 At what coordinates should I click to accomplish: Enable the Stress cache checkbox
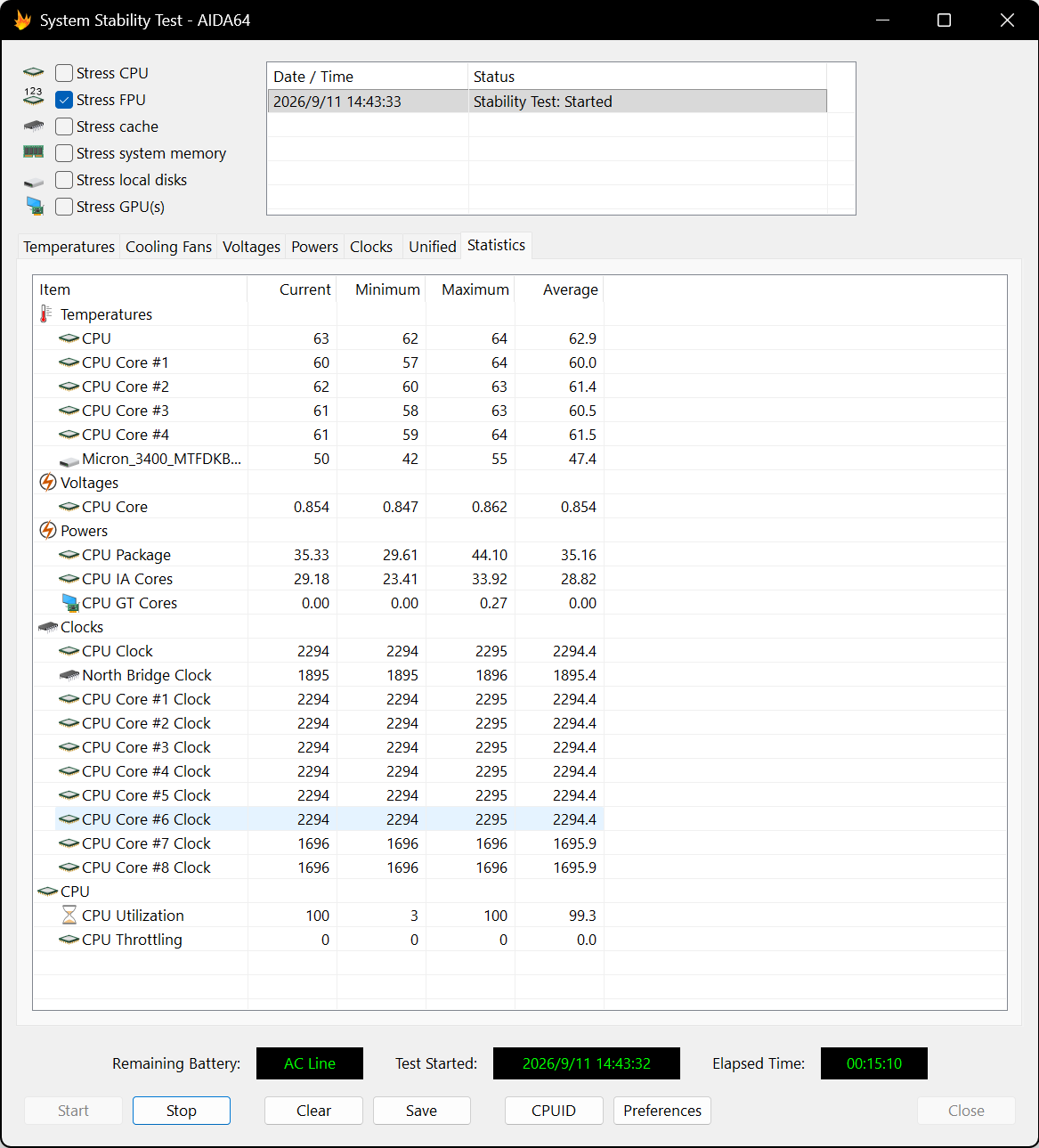(64, 126)
